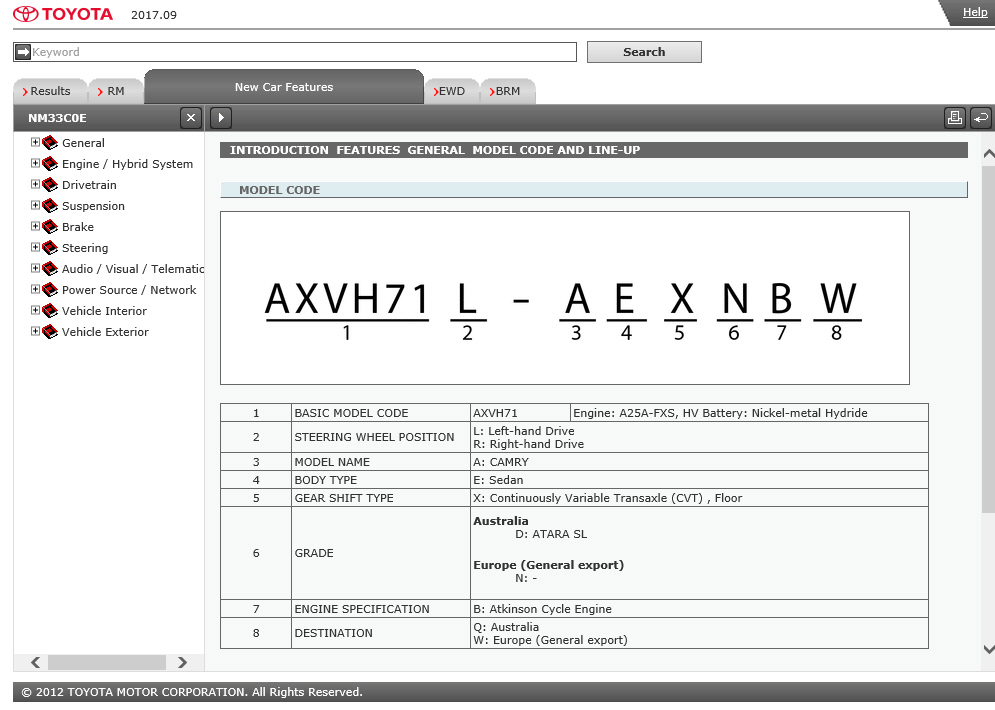This screenshot has height=710, width=995.
Task: Click the Search button
Action: (644, 52)
